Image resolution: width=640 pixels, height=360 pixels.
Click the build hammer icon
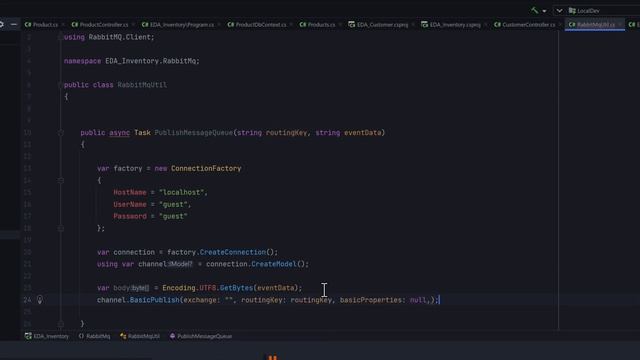pyautogui.click(x=534, y=10)
